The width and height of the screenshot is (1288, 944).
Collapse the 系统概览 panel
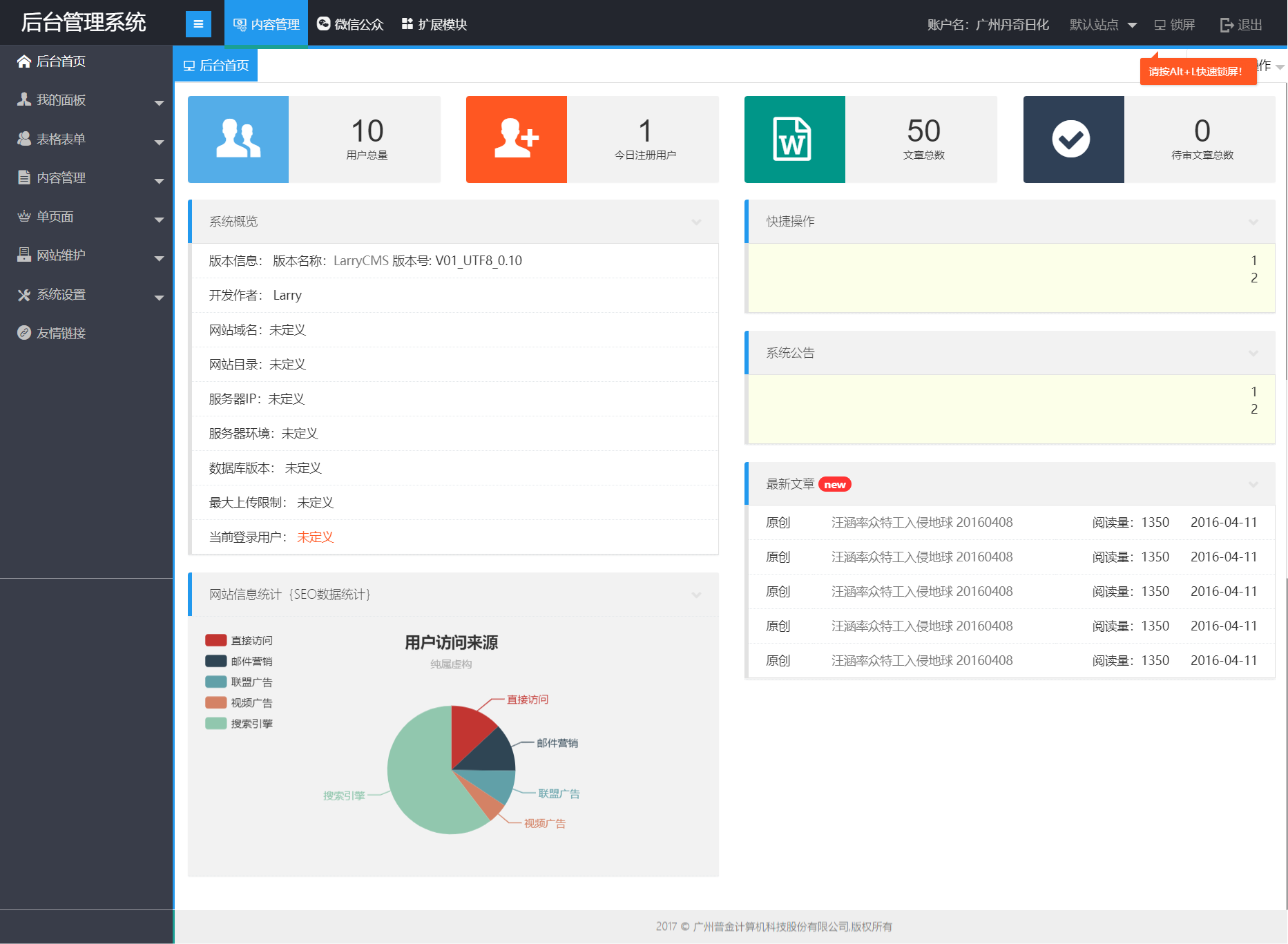tap(696, 222)
